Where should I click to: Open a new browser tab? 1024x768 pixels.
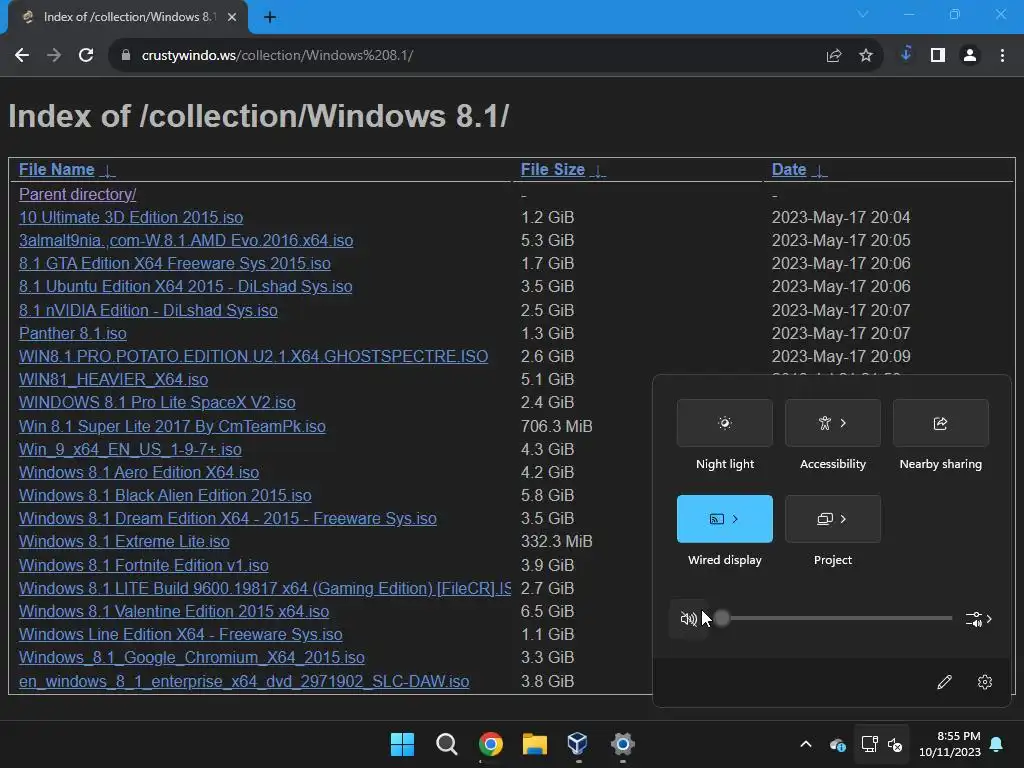pos(270,18)
